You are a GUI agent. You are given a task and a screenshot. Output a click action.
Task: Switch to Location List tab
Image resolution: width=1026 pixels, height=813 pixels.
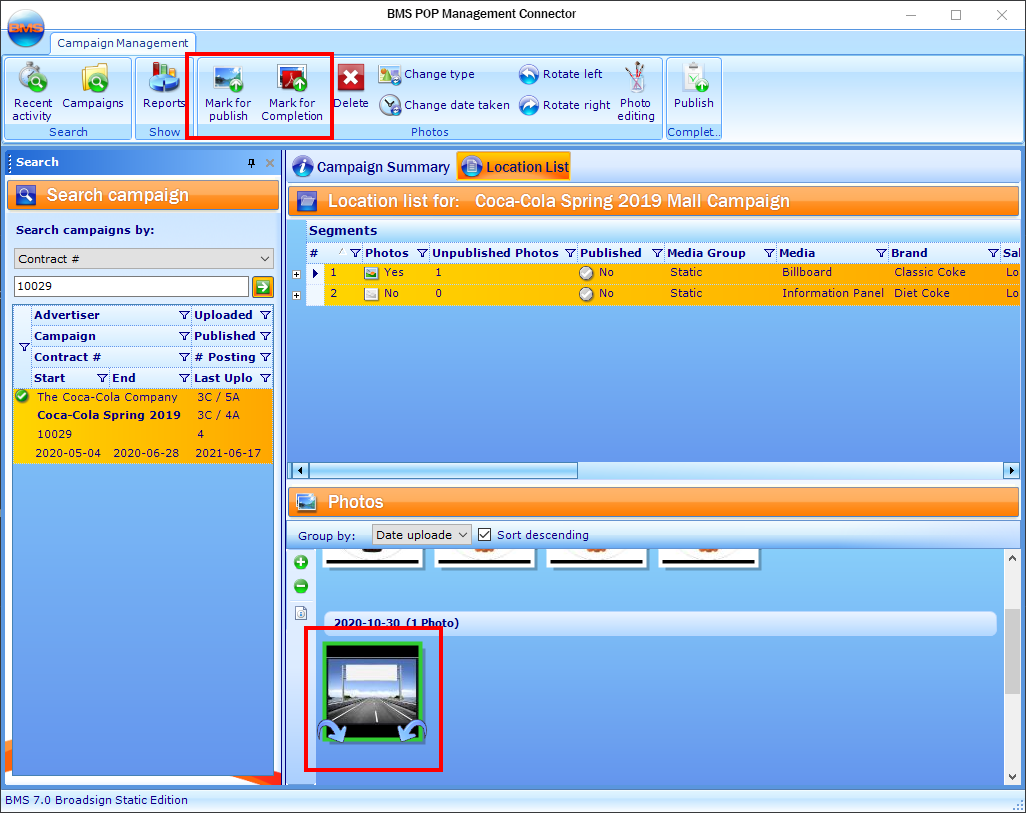pyautogui.click(x=514, y=167)
